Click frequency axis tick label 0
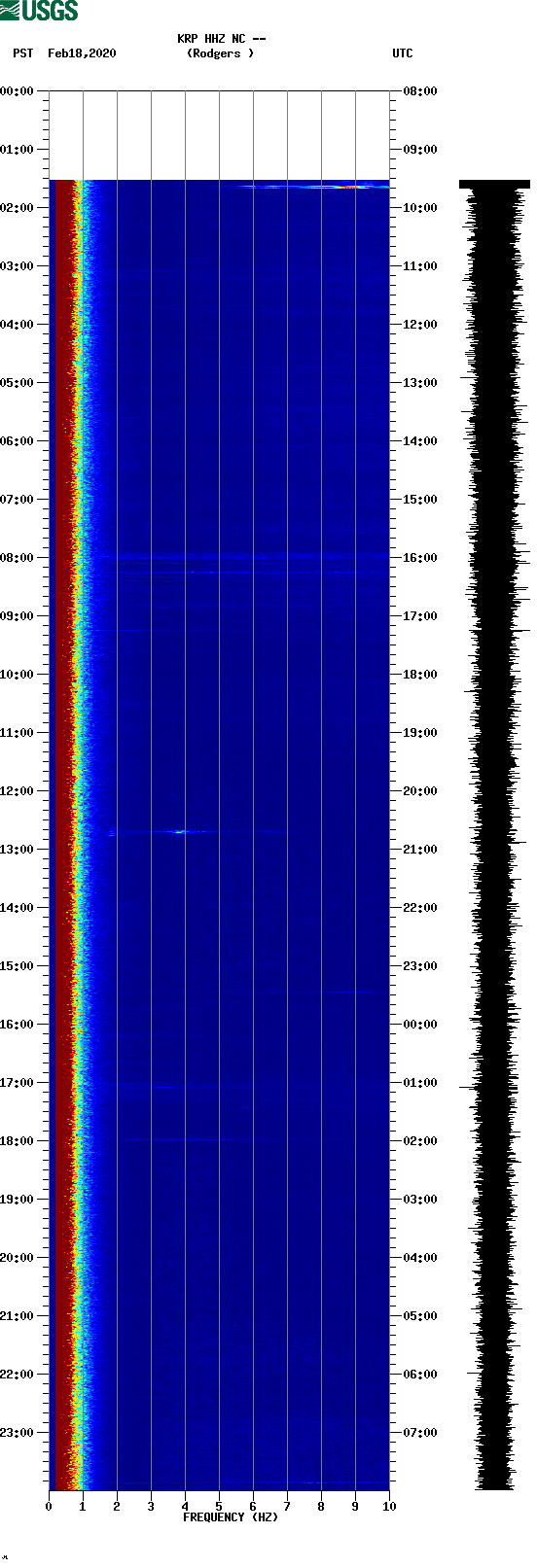Screen dimensions: 537x1568 pos(49,1507)
